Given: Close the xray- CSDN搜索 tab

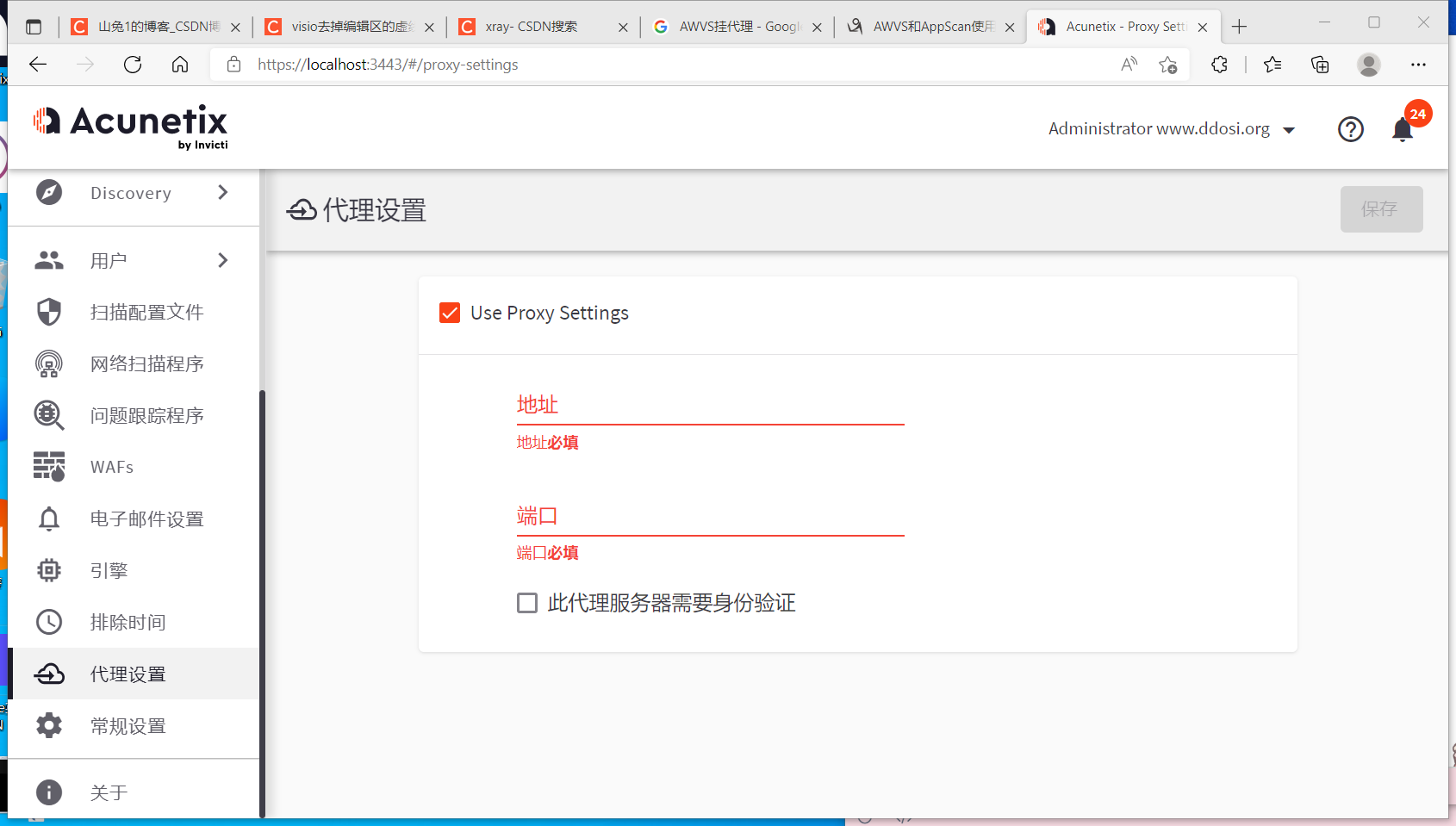Looking at the screenshot, I should point(623,28).
